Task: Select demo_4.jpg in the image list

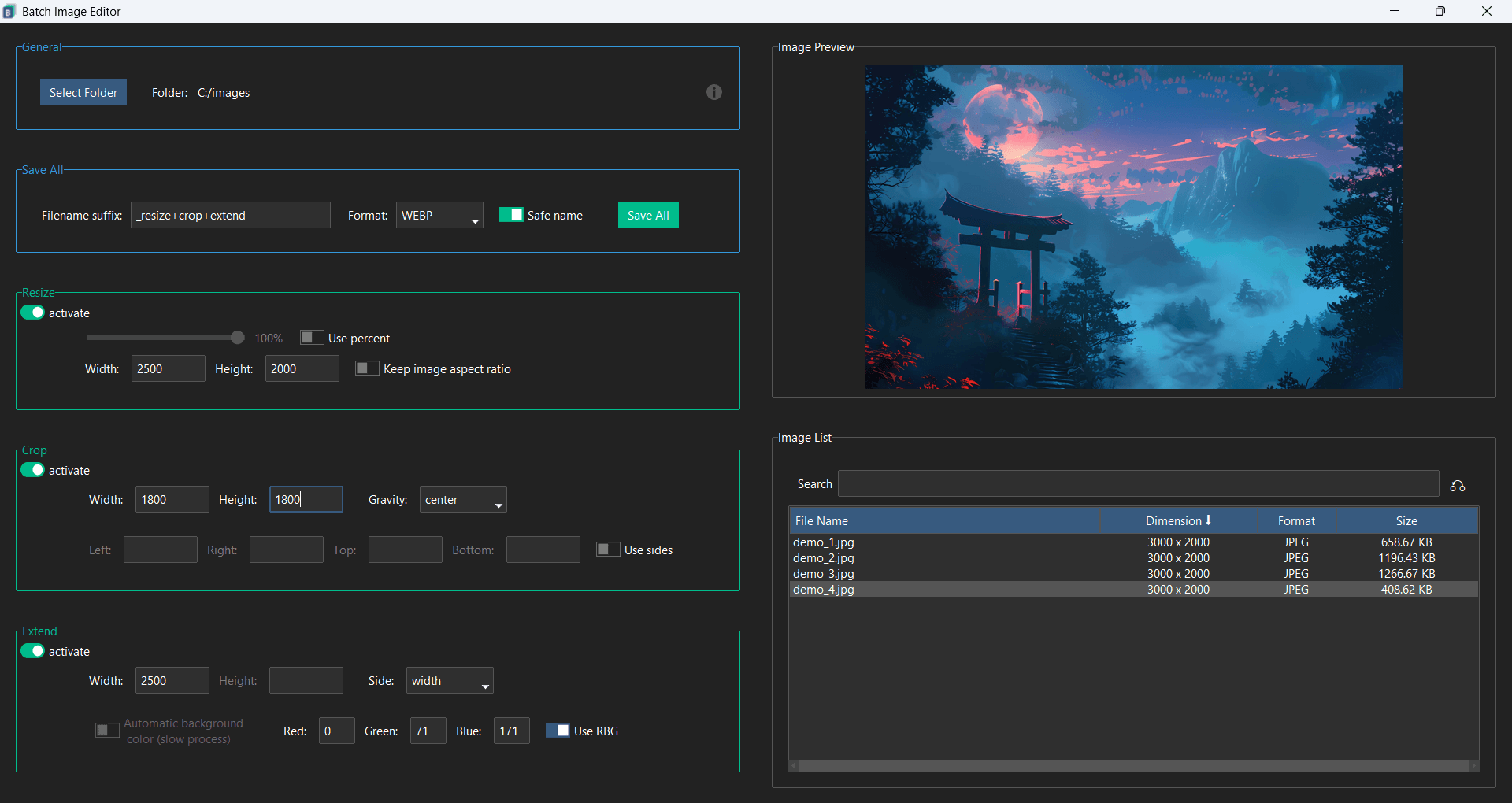Action: click(x=1133, y=589)
